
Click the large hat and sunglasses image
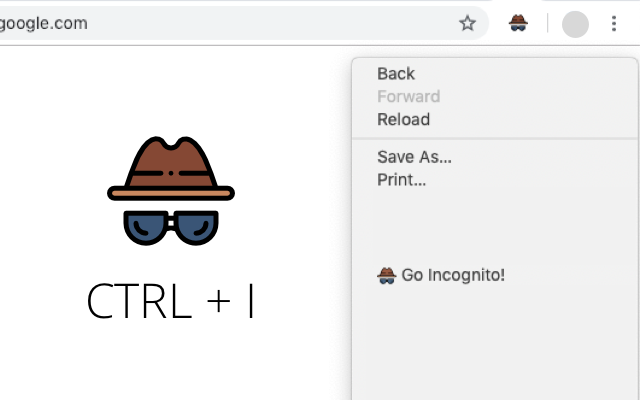[x=171, y=191]
